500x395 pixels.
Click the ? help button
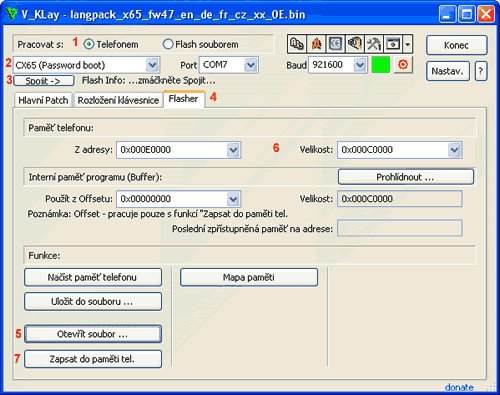(481, 71)
